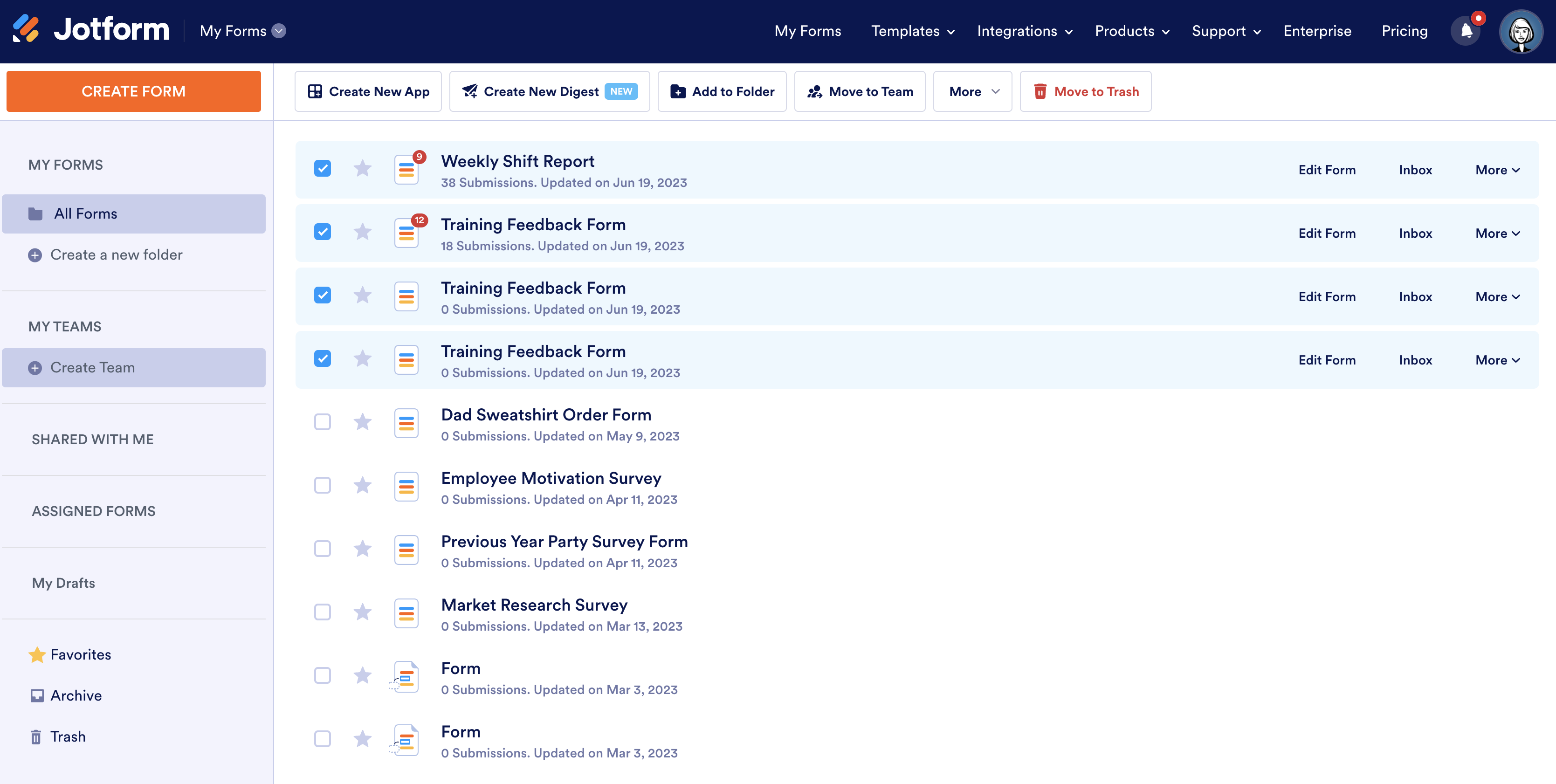This screenshot has width=1556, height=784.
Task: Uncheck the Weekly Shift Report checkbox
Action: click(323, 169)
